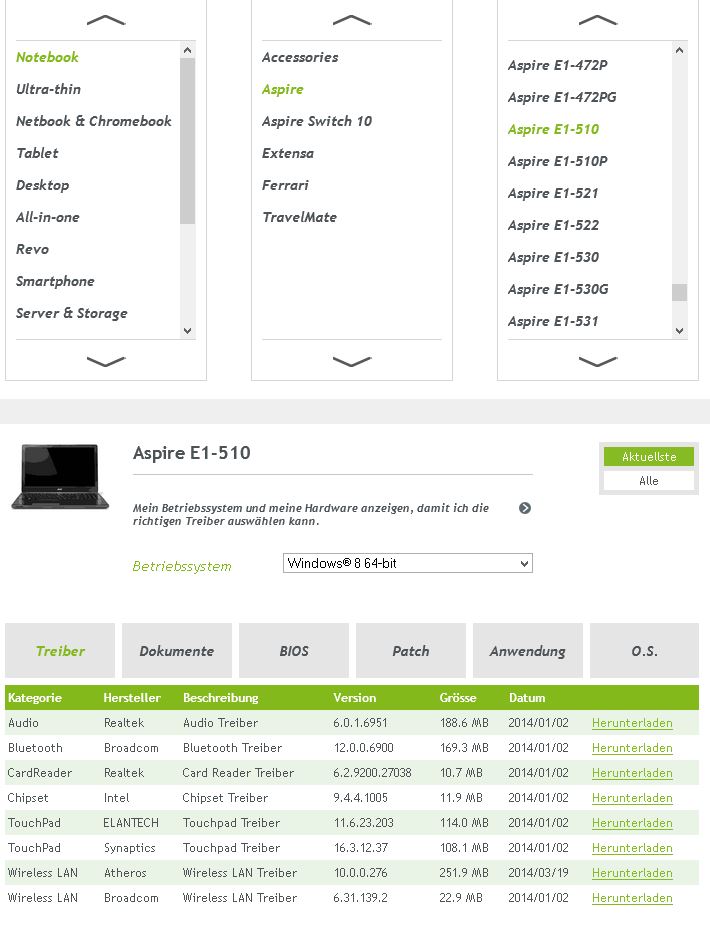
Task: Click the Version column header
Action: click(354, 697)
